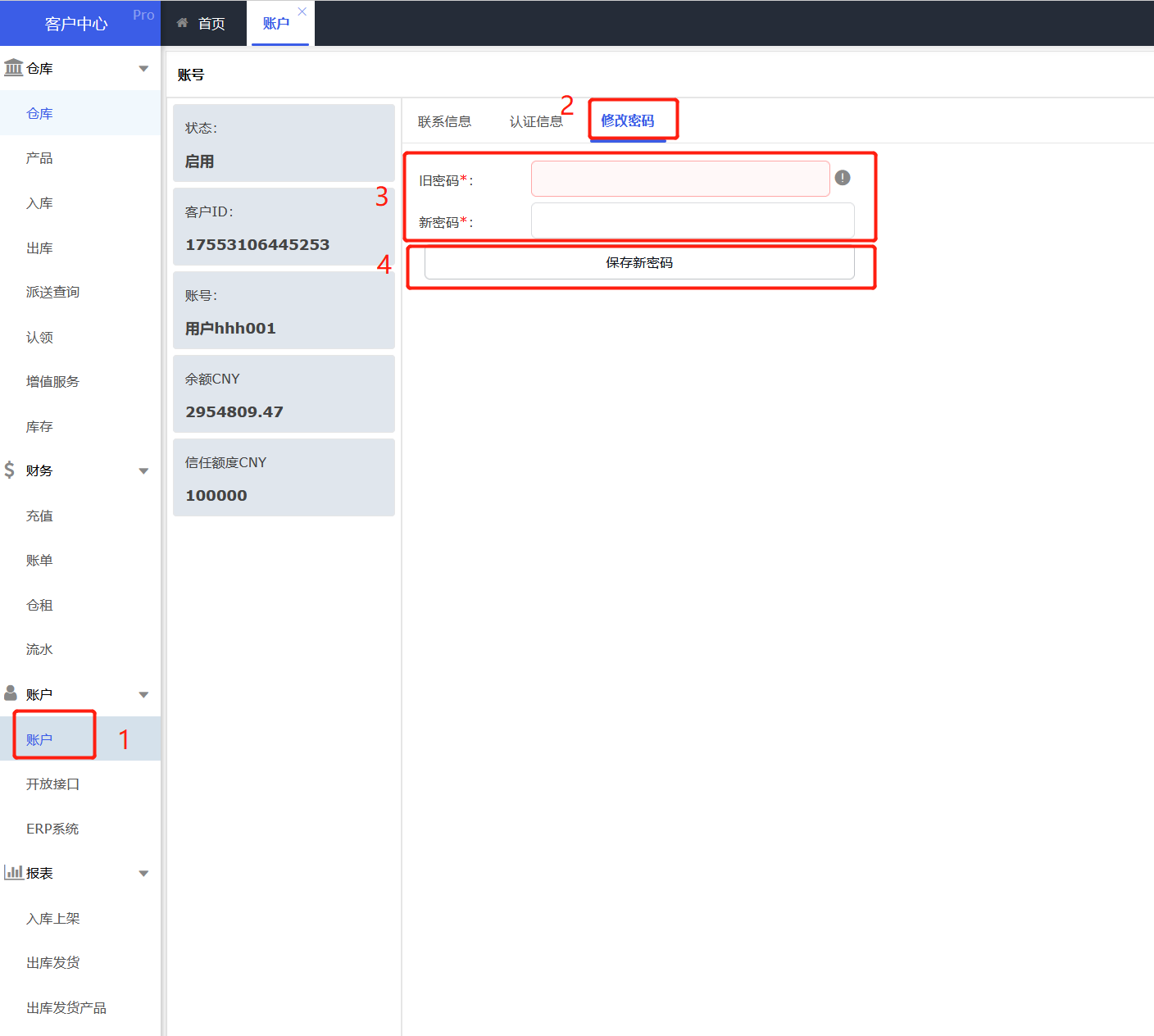The width and height of the screenshot is (1154, 1036).
Task: Collapse the 报表 section arrow
Action: click(144, 874)
